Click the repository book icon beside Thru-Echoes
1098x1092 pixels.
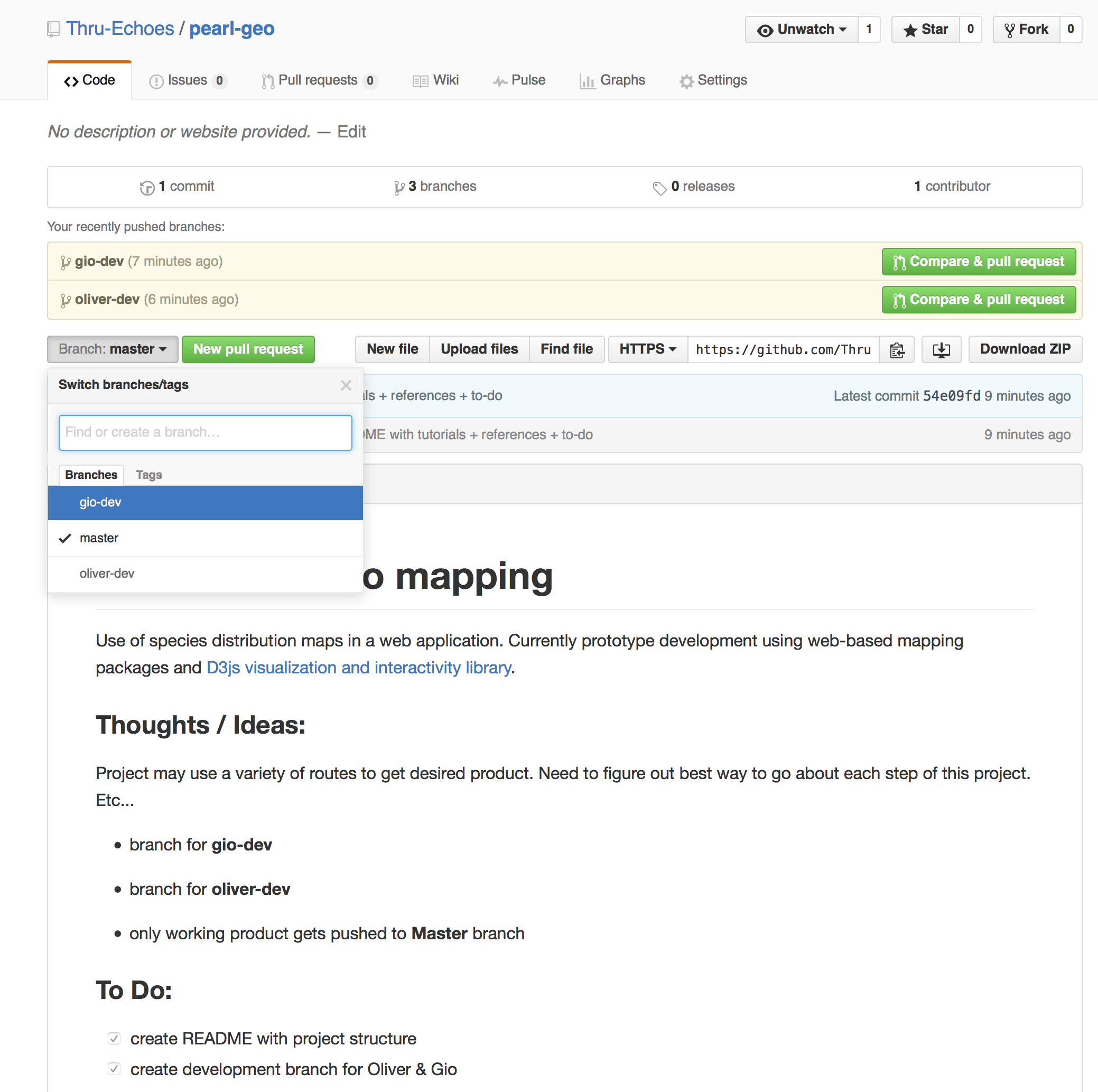click(x=53, y=29)
